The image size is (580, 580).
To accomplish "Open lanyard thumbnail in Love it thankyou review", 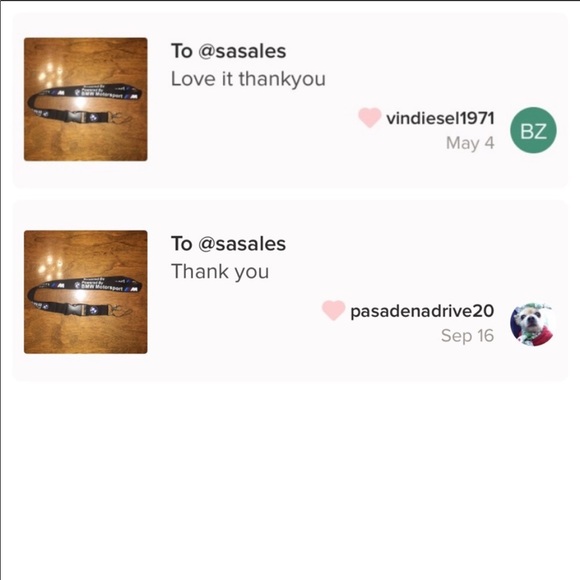I will (x=85, y=99).
